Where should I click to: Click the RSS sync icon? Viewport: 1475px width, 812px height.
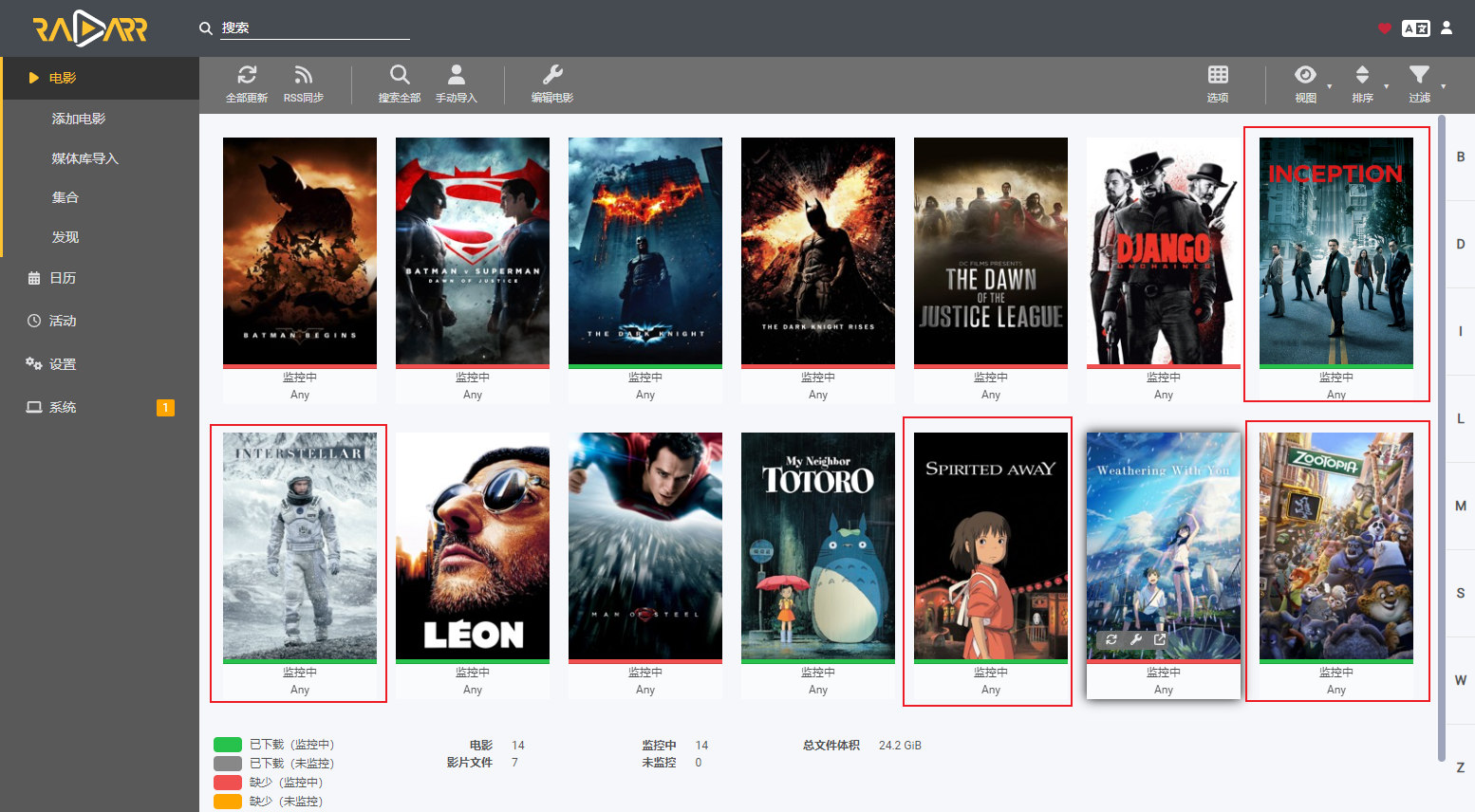pyautogui.click(x=304, y=75)
